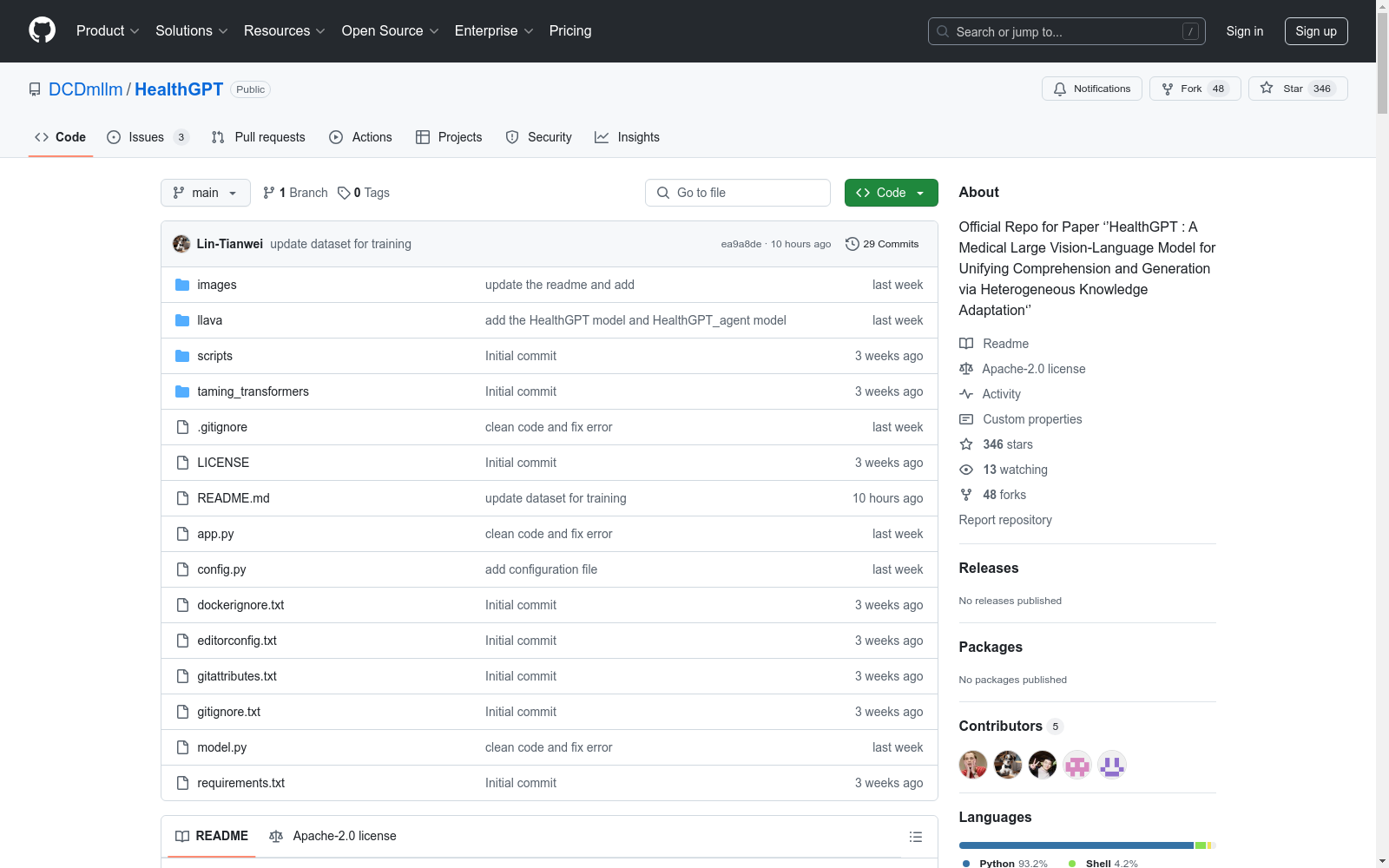Open the requirements.txt file
This screenshot has width=1389, height=868.
(x=241, y=783)
